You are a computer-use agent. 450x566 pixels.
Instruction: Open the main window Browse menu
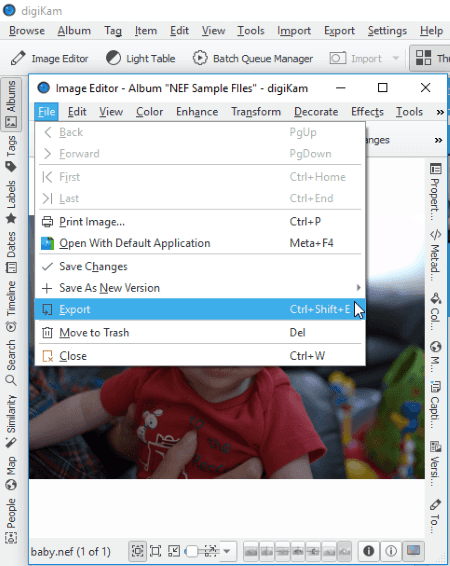[x=27, y=31]
